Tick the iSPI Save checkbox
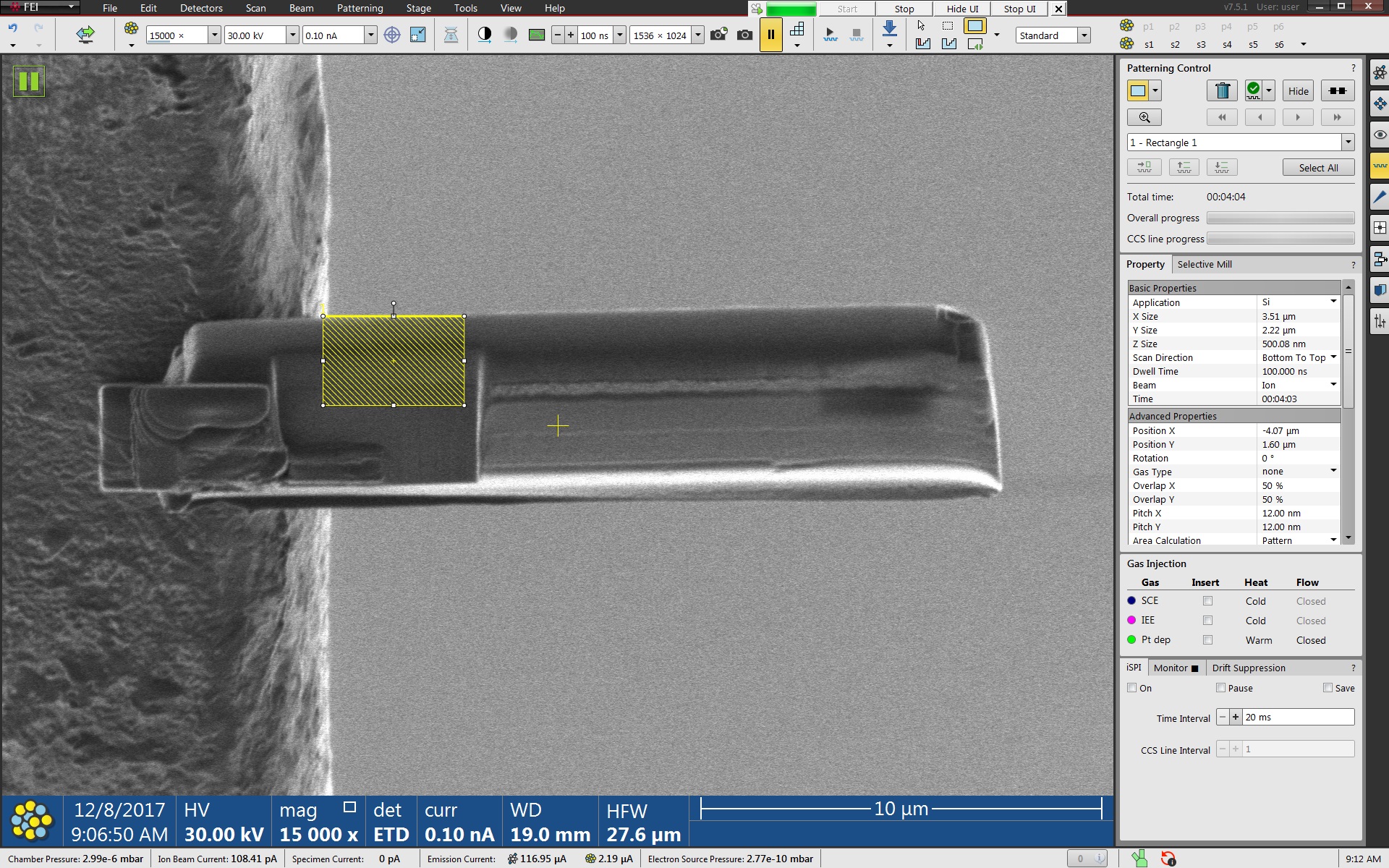 1328,688
